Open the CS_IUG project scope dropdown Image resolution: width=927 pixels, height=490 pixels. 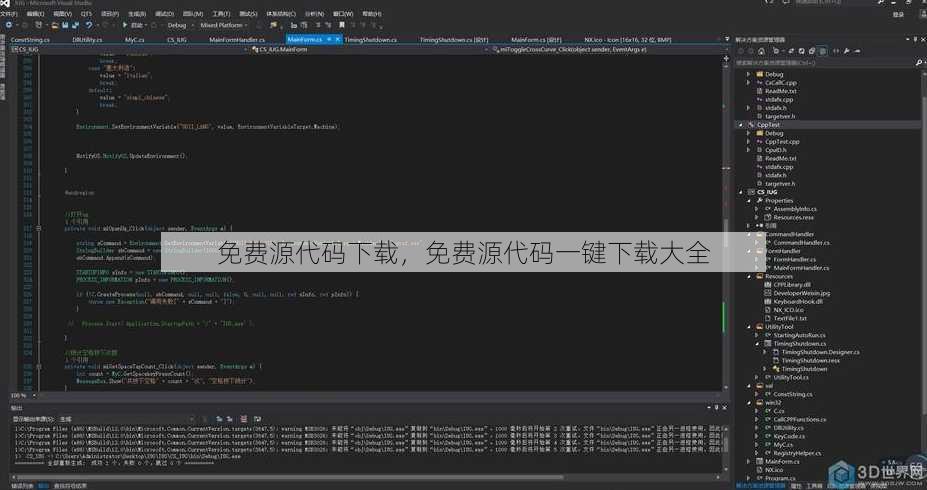(x=130, y=50)
